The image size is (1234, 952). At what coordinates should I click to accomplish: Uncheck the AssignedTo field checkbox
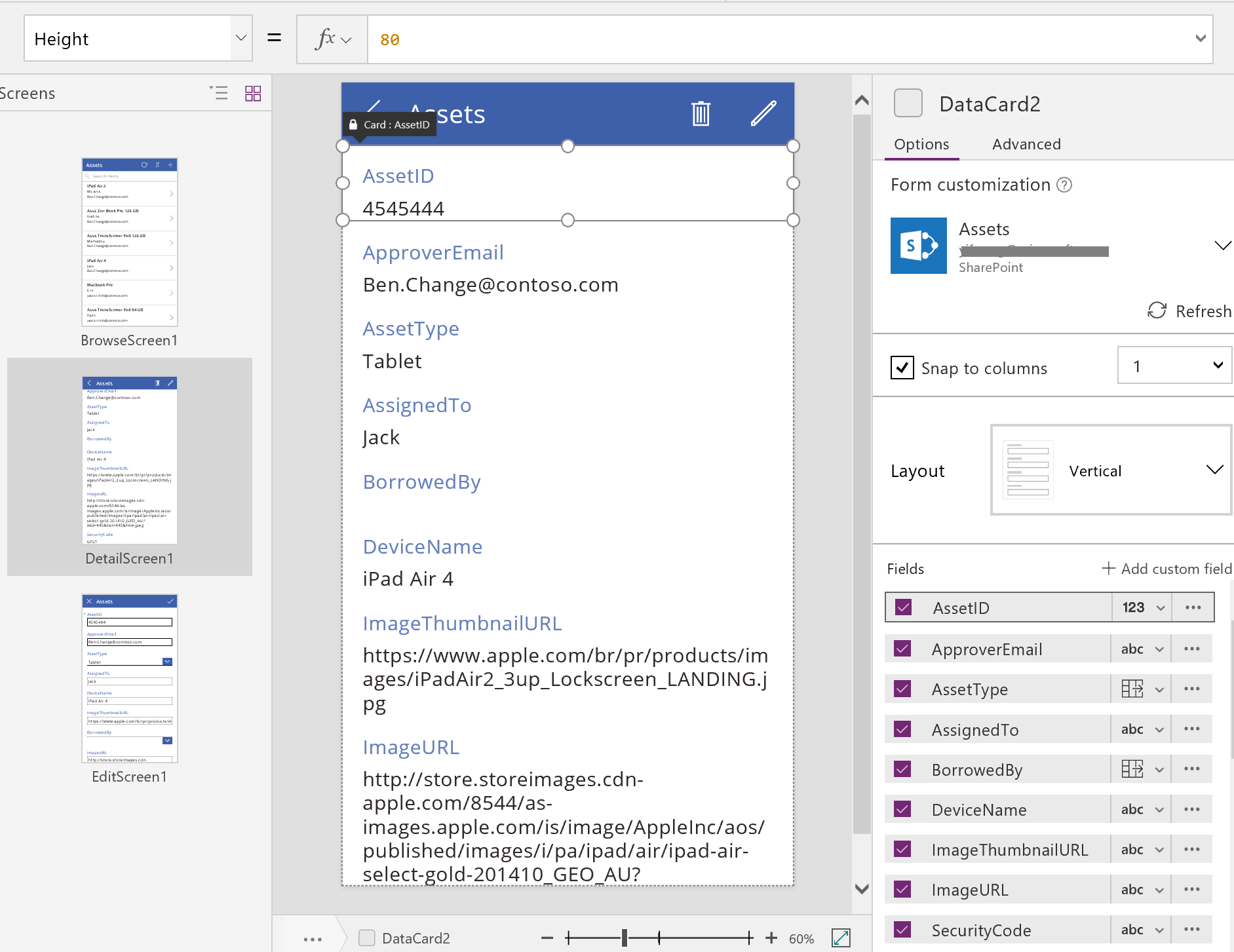[902, 729]
